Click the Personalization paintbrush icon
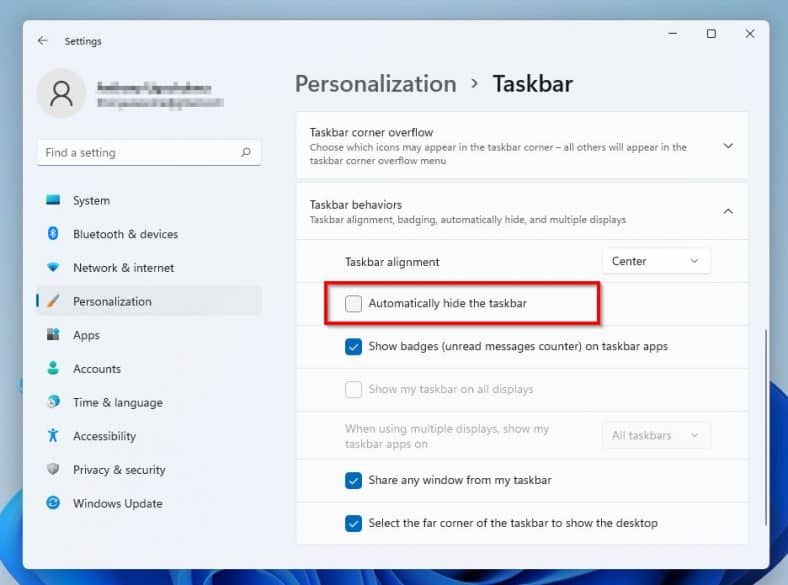Screen dimensions: 788x585 click(x=53, y=301)
